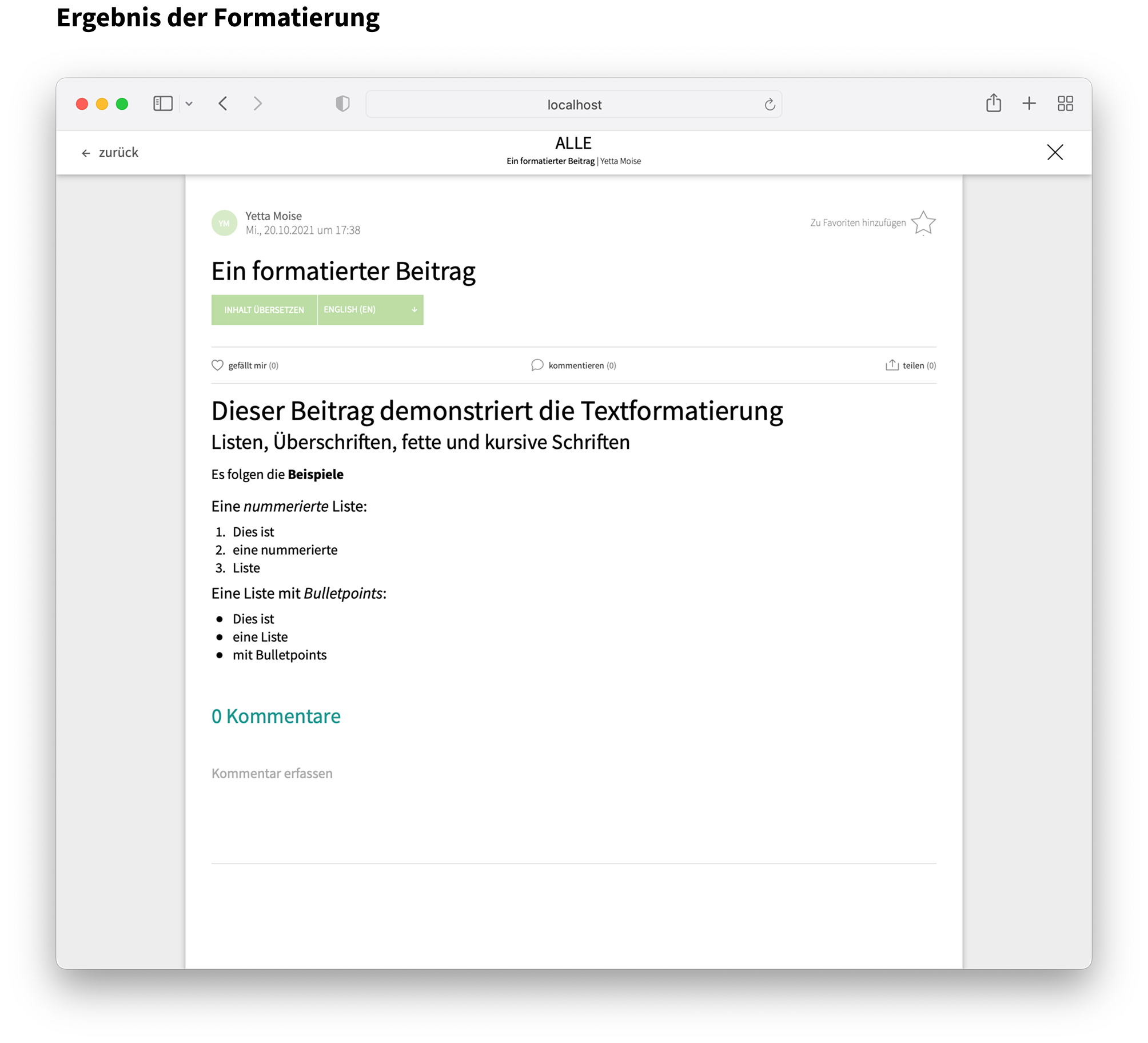Viewport: 1148px width, 1043px height.
Task: Expand the sidebar chevron dropdown
Action: coord(189,104)
